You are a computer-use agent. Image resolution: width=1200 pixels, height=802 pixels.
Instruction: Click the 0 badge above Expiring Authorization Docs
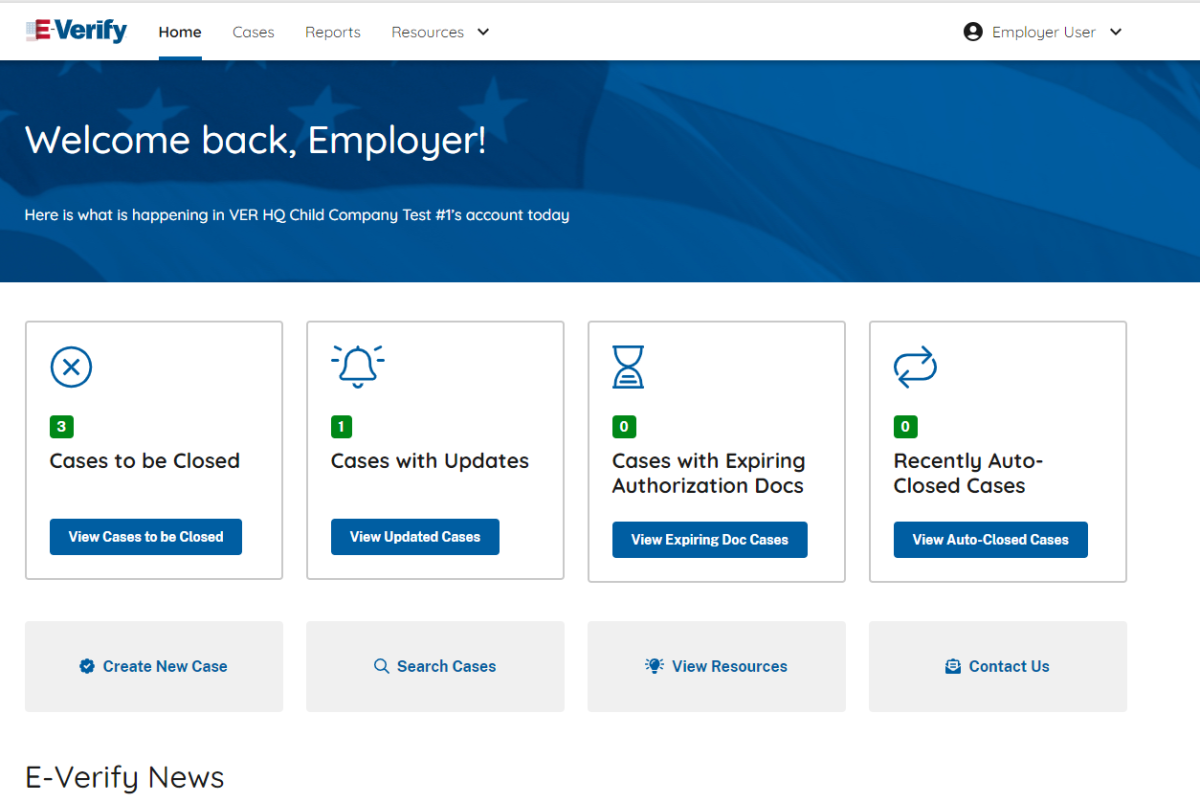coord(624,427)
